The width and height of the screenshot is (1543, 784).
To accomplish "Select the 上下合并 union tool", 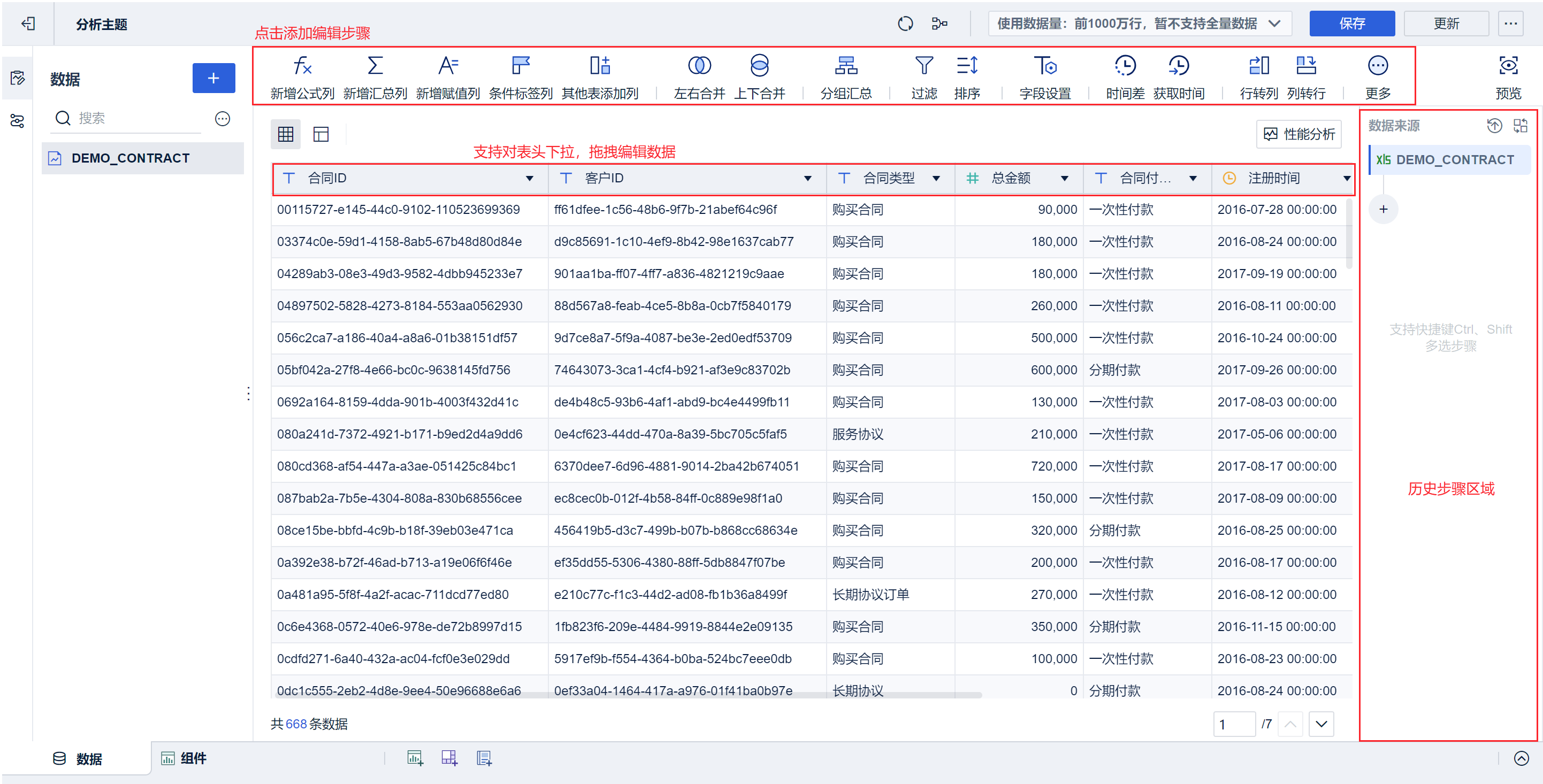I will pyautogui.click(x=759, y=66).
